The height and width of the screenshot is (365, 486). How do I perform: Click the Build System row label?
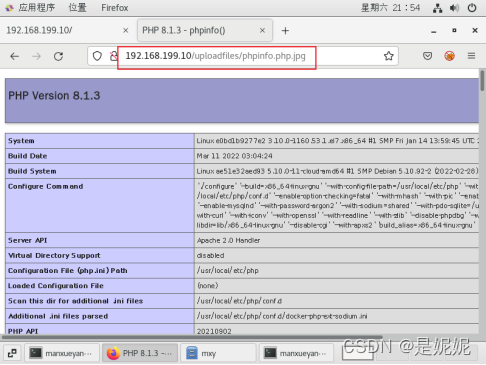(x=32, y=171)
